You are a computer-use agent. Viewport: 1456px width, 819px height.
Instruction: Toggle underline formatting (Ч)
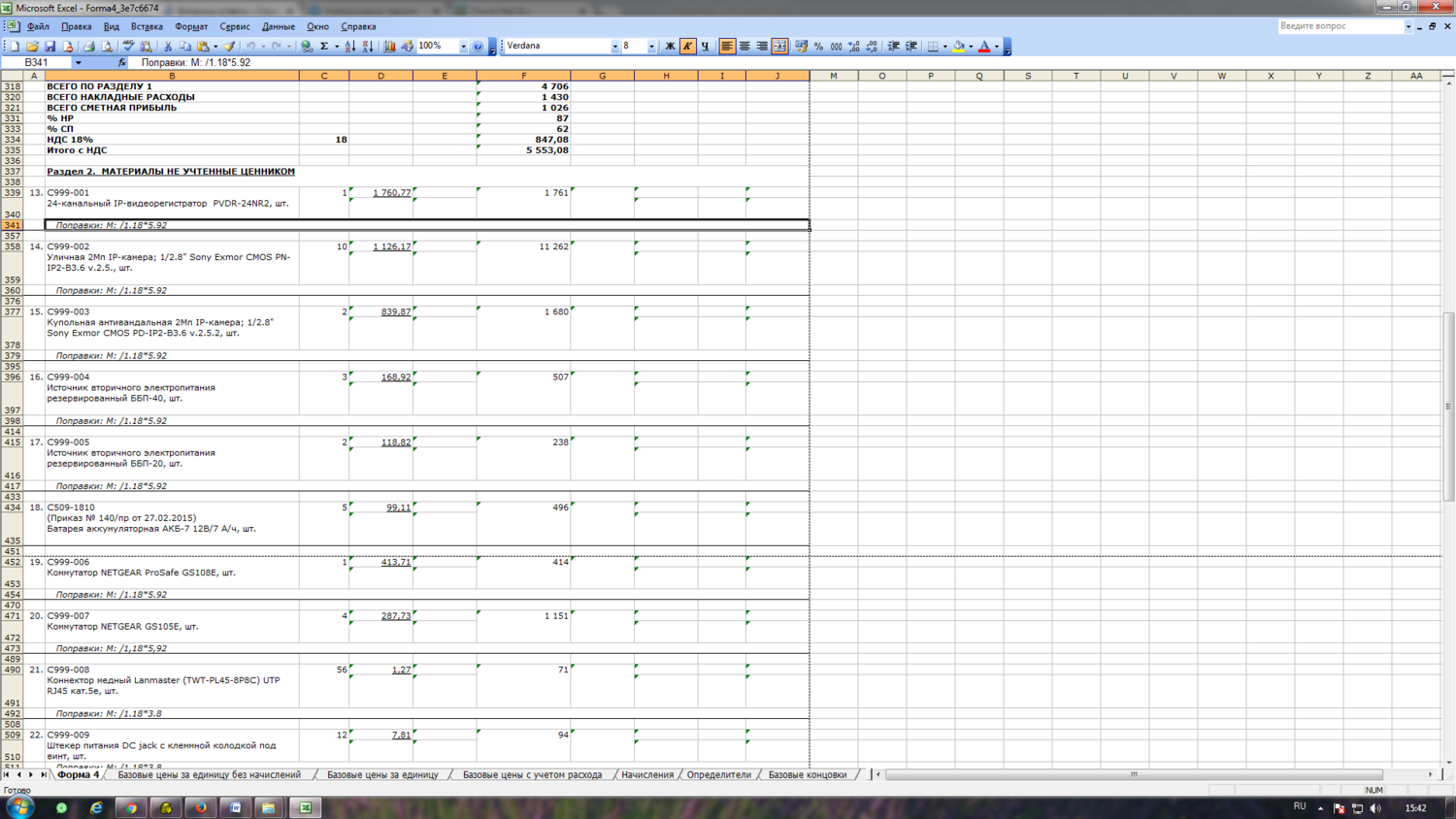705,46
